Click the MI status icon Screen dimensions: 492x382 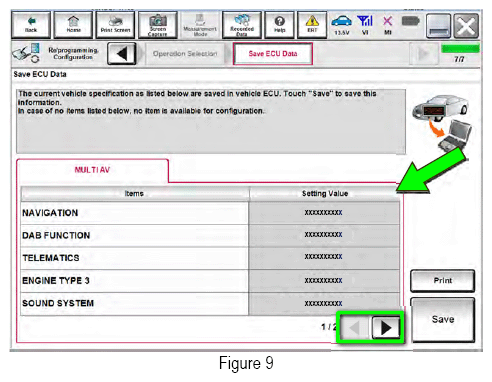coord(387,25)
